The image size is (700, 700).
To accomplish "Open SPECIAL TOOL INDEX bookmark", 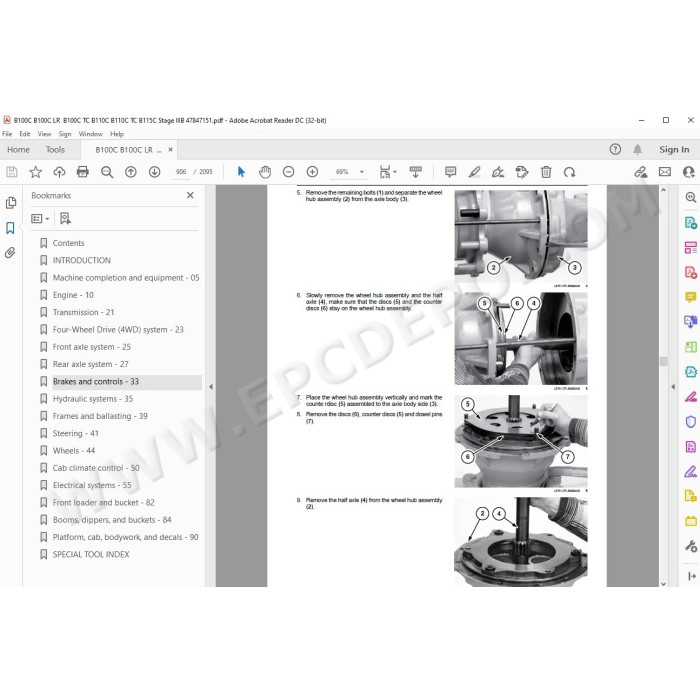I will [x=91, y=554].
